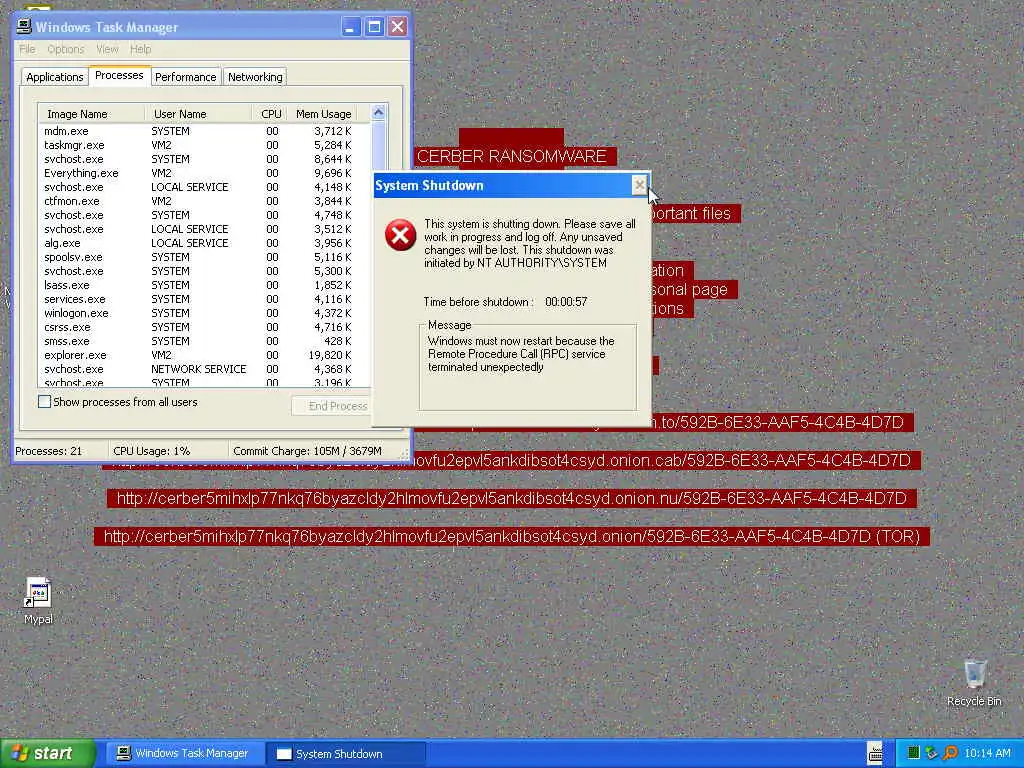This screenshot has height=768, width=1024.
Task: Open the Start menu
Action: (x=47, y=753)
